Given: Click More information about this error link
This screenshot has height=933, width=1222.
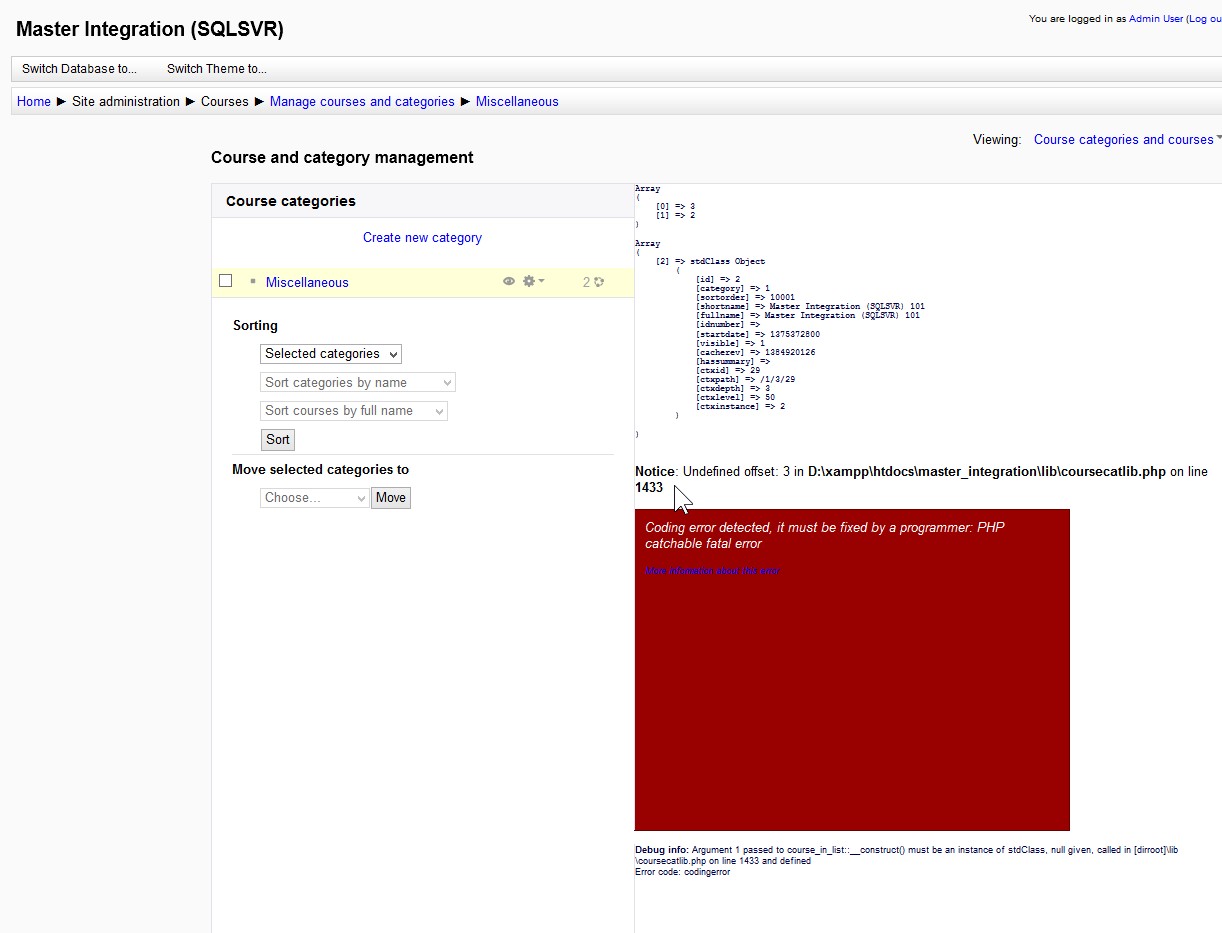Looking at the screenshot, I should point(712,571).
